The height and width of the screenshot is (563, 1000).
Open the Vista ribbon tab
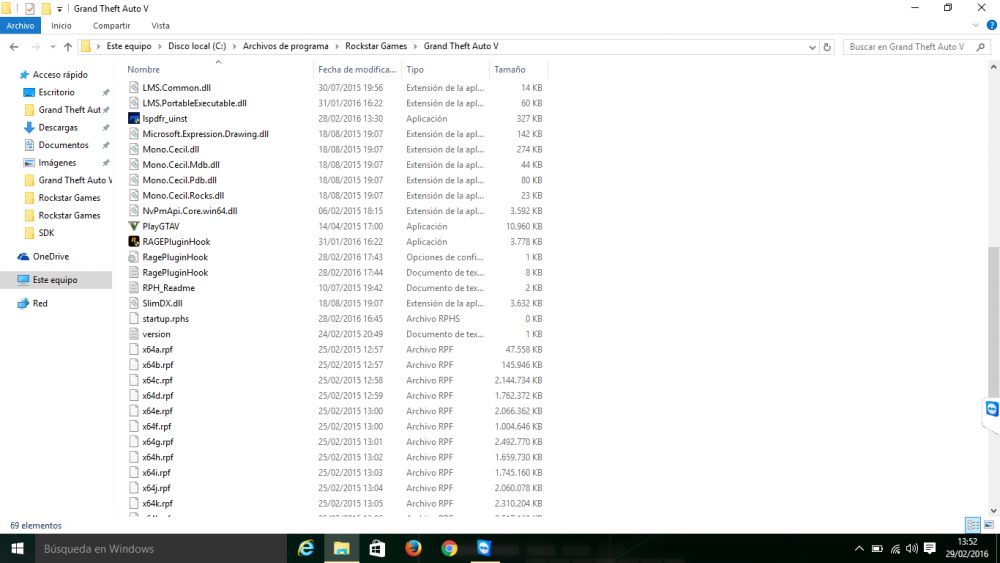[x=160, y=26]
